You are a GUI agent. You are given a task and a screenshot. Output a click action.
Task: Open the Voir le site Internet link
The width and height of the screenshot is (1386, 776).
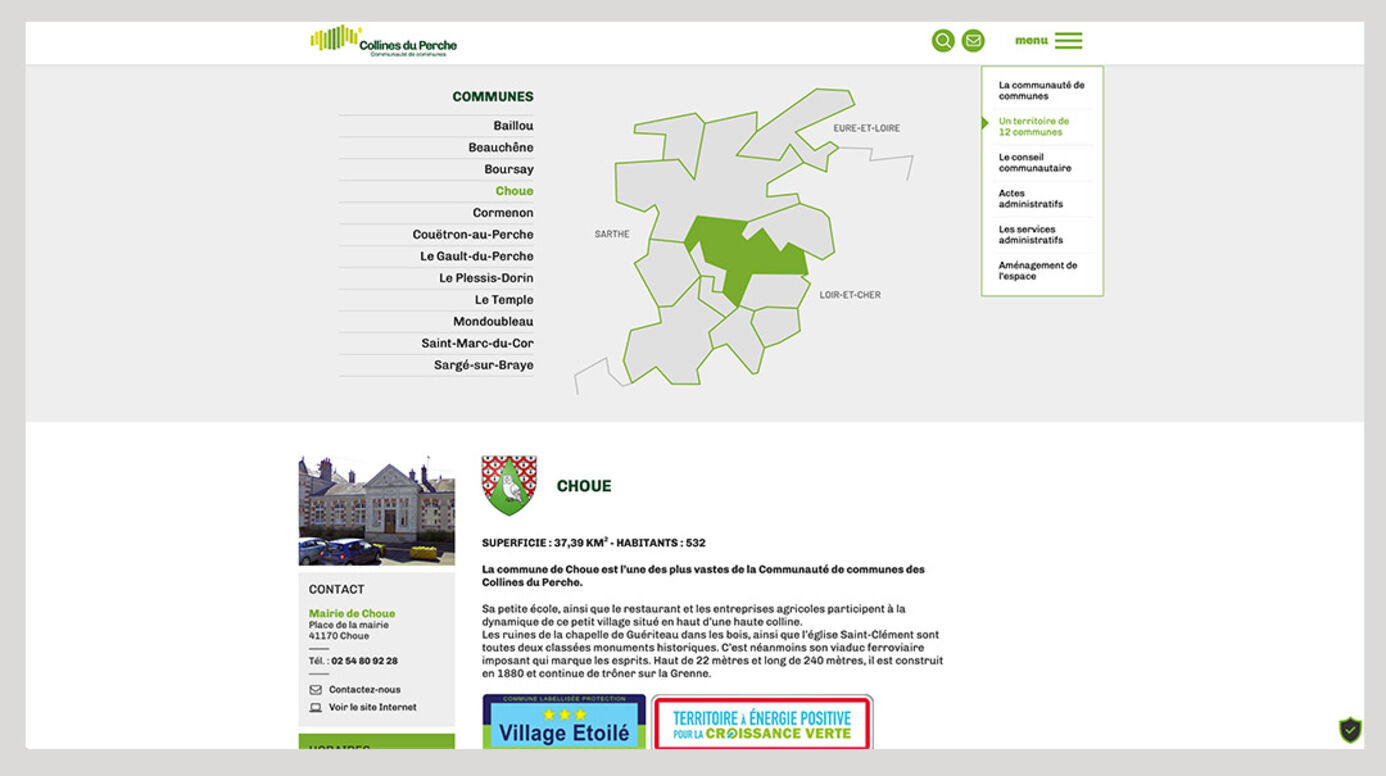tap(373, 707)
